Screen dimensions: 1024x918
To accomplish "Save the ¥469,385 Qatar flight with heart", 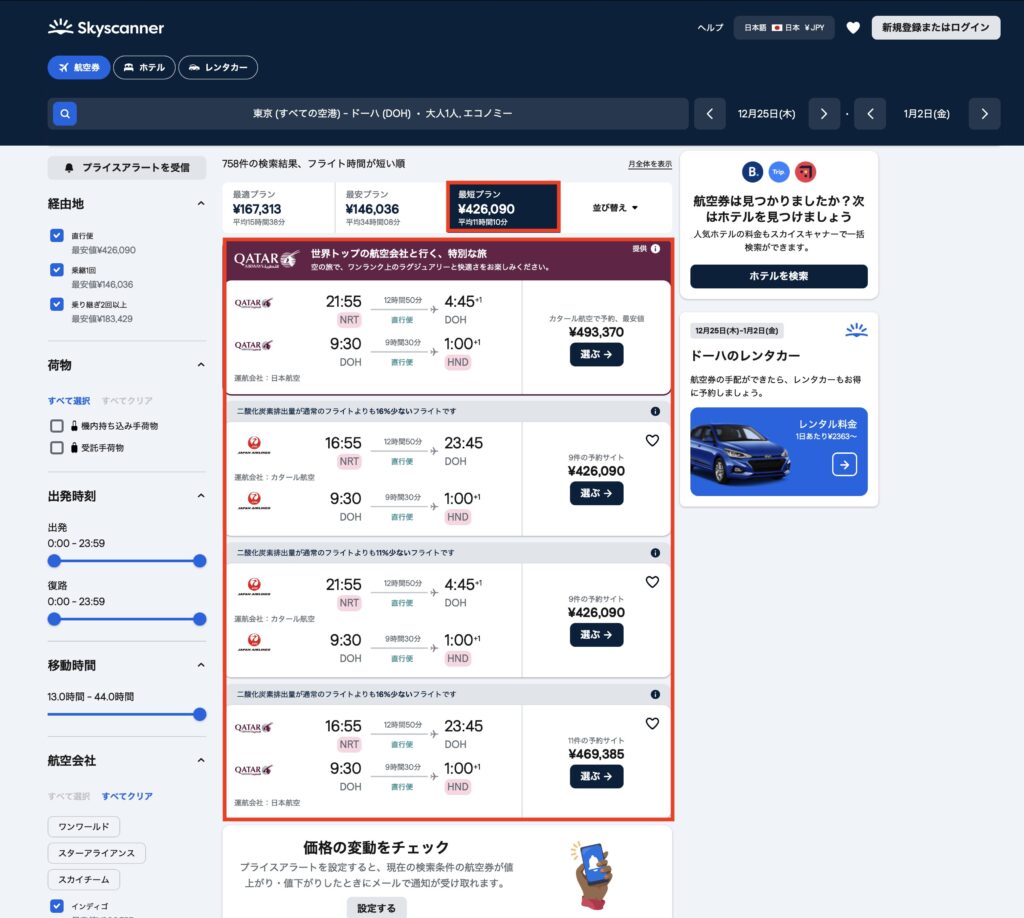I will (652, 723).
